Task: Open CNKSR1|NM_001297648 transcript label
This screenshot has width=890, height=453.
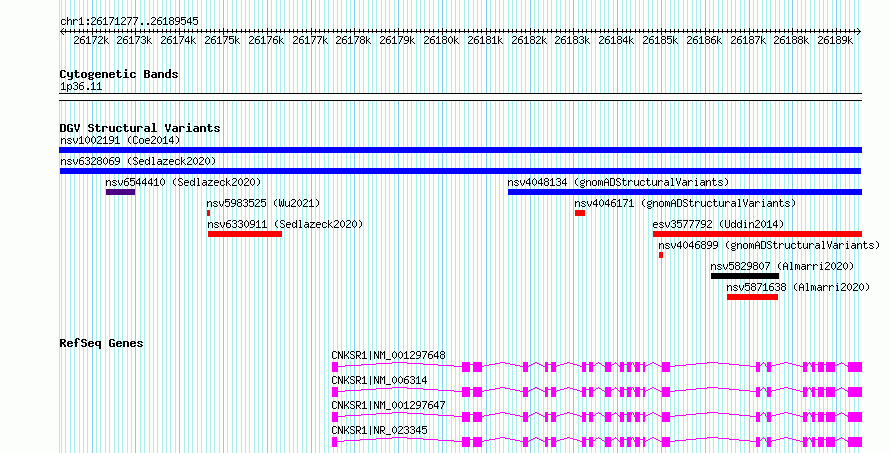Action: click(x=388, y=355)
